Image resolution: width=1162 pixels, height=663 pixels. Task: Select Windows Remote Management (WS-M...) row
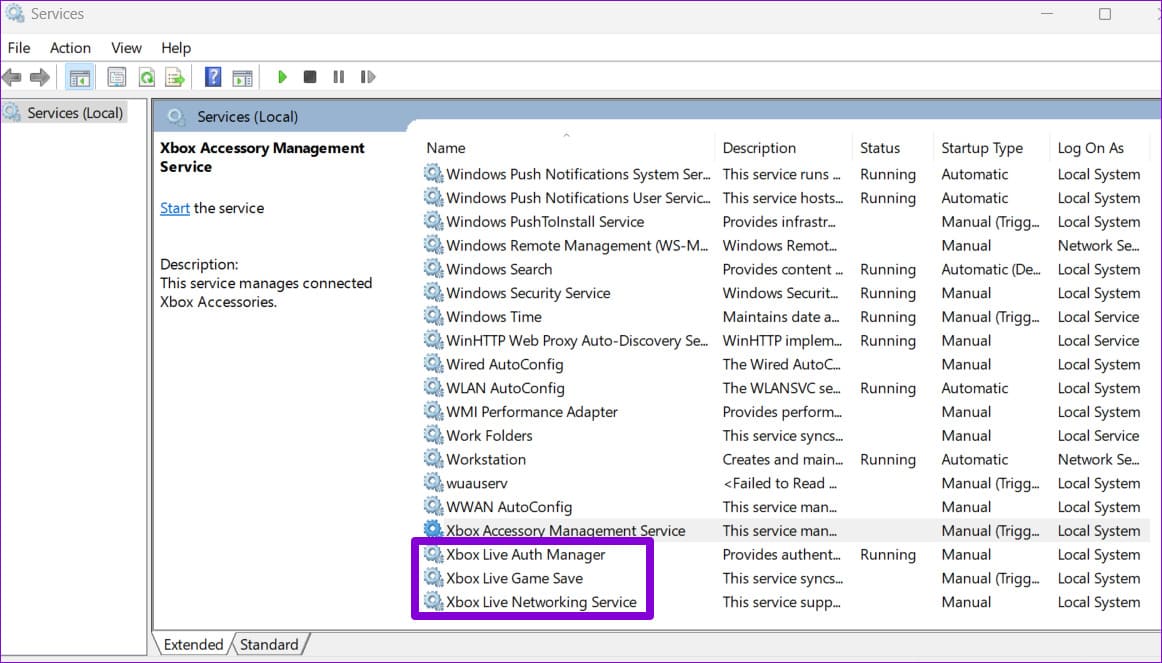[x=784, y=245]
